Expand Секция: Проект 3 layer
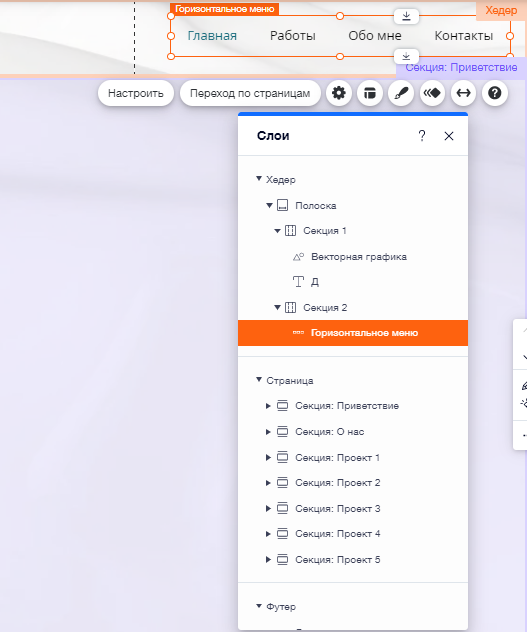527x632 pixels. tap(268, 509)
